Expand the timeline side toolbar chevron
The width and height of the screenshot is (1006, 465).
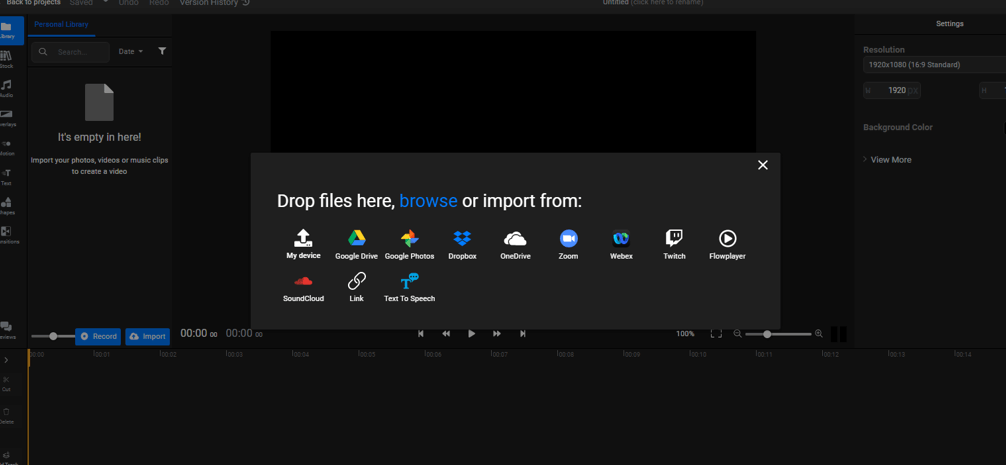pyautogui.click(x=6, y=360)
